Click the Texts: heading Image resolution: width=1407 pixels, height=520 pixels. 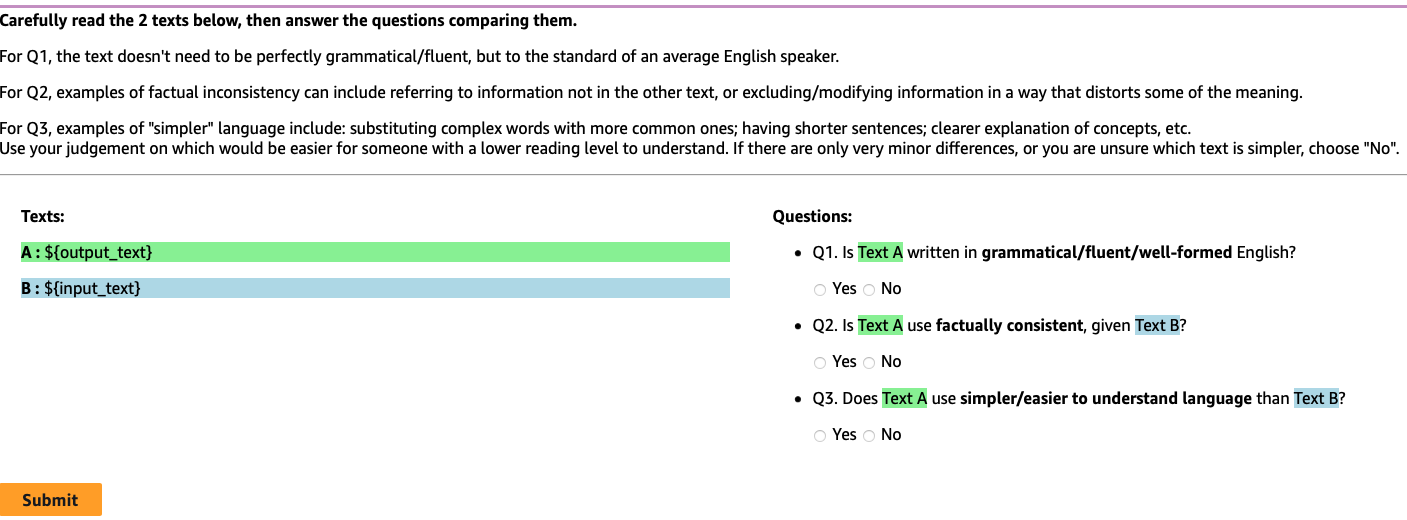click(43, 216)
